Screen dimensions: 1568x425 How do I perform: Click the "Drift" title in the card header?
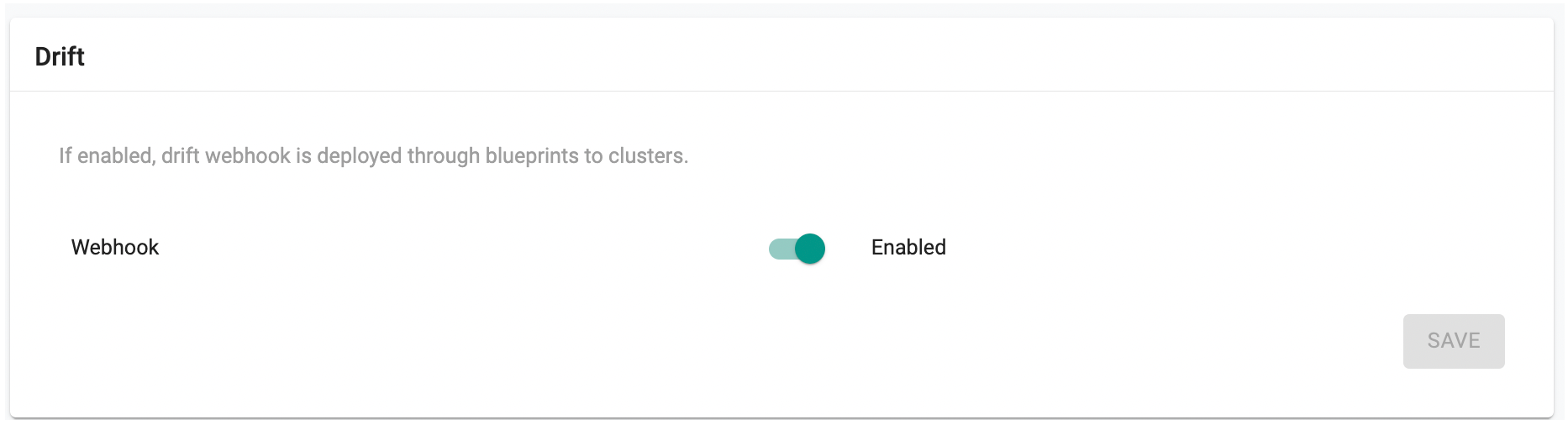[60, 56]
